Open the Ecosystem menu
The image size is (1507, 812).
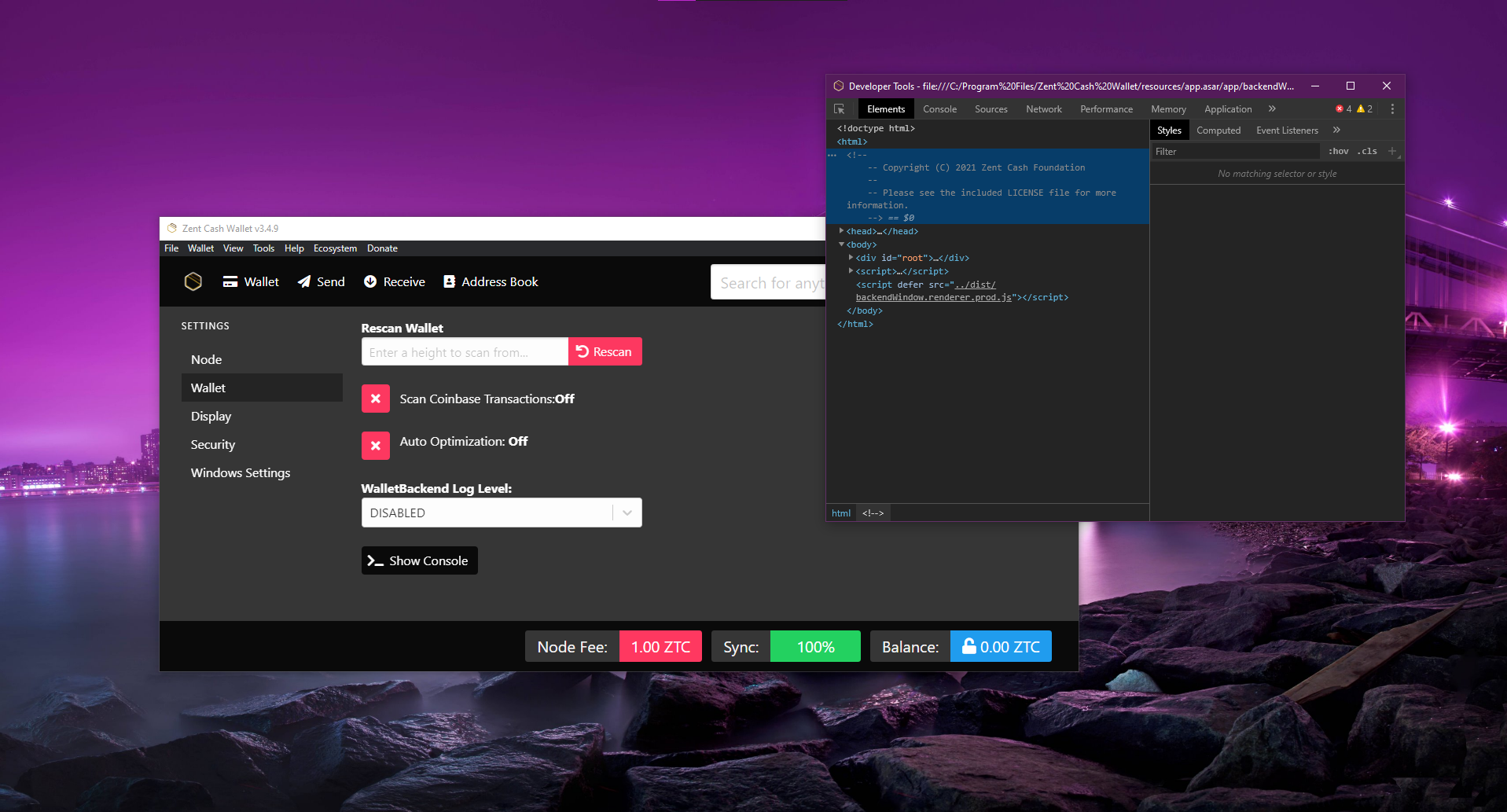(x=335, y=248)
